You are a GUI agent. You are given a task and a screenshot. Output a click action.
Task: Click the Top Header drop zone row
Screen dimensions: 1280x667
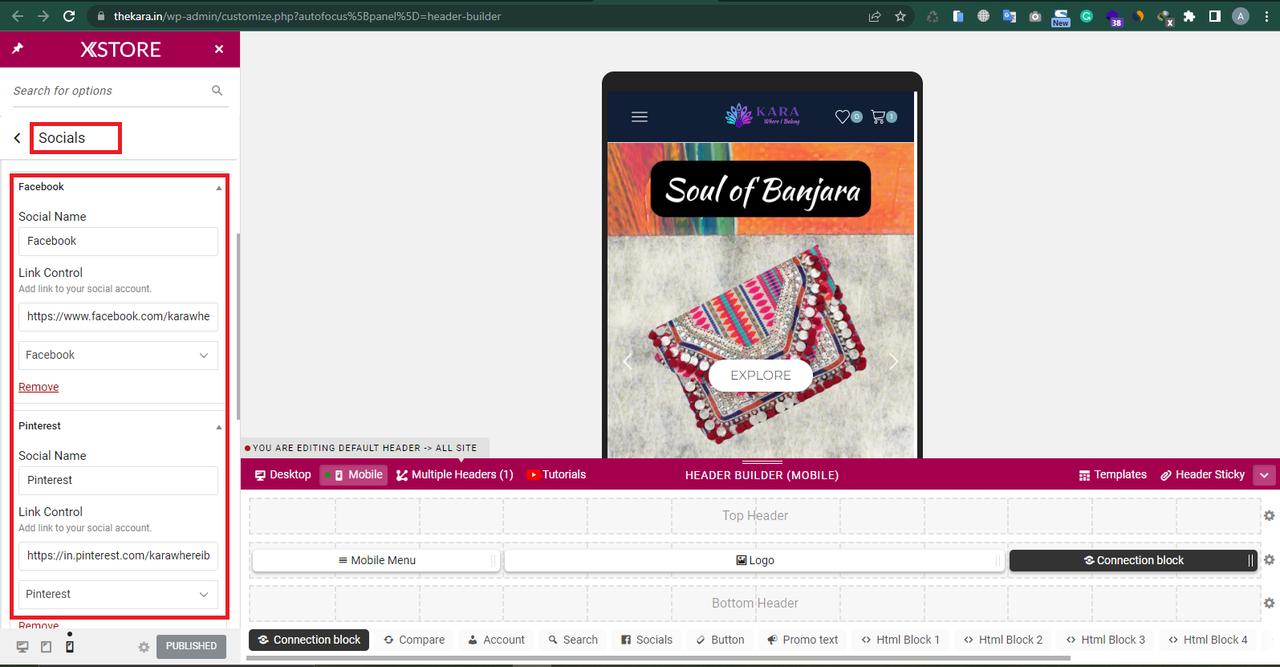point(754,516)
